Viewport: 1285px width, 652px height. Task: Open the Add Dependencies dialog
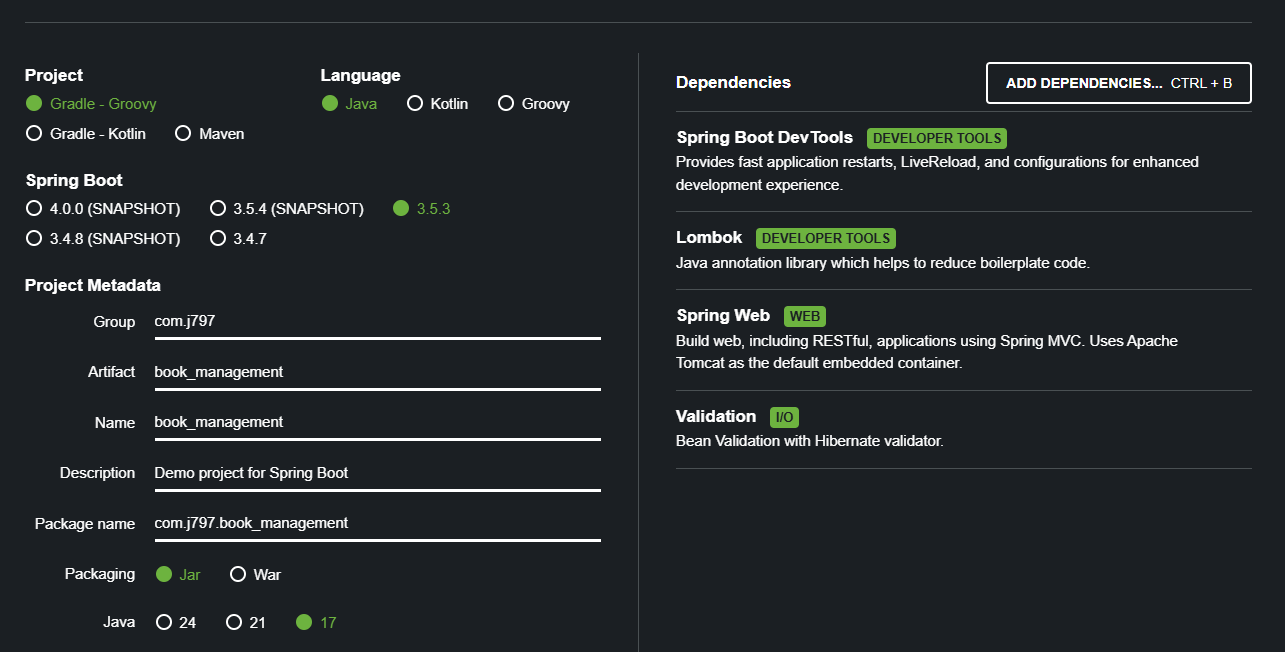[1119, 83]
